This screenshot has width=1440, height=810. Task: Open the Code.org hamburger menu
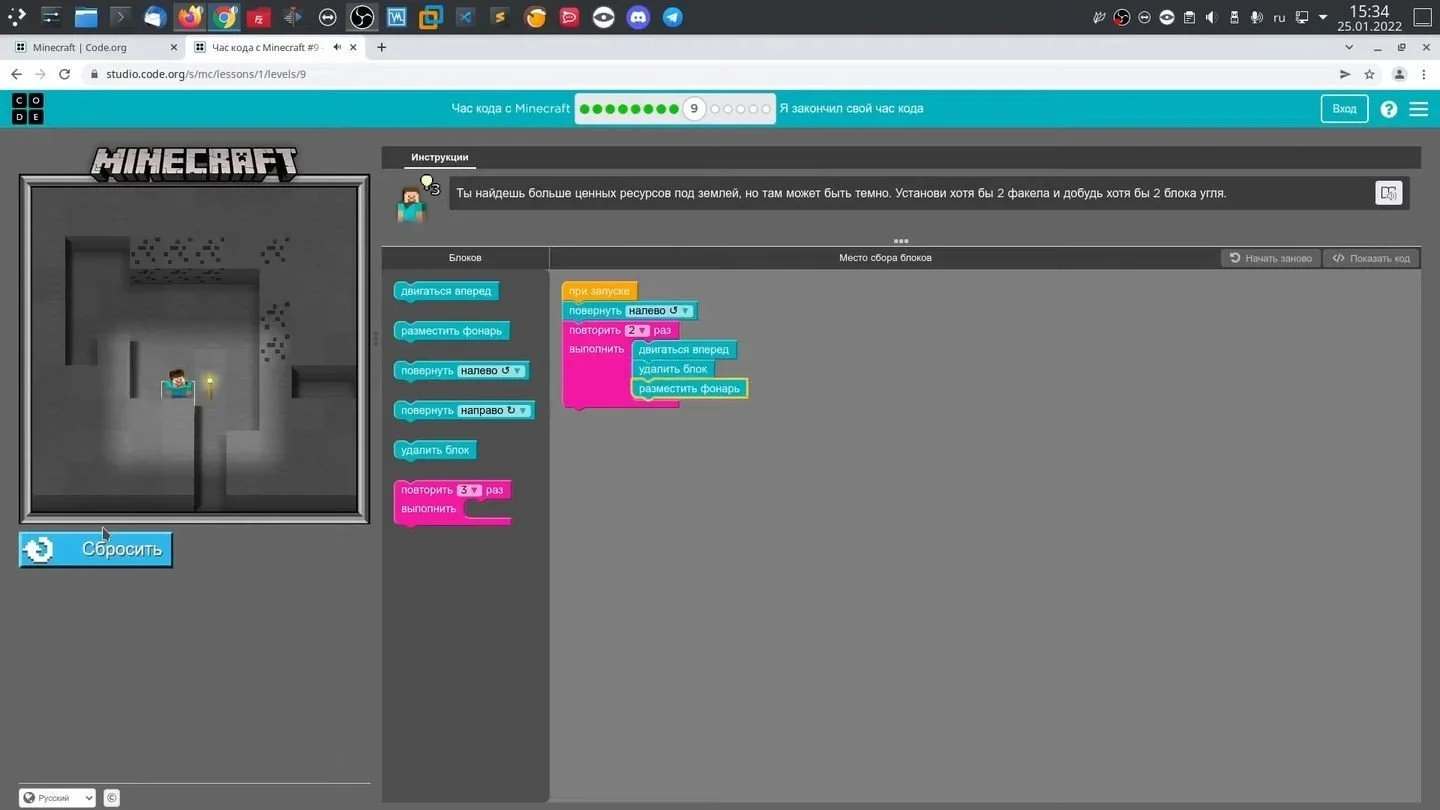point(1418,109)
